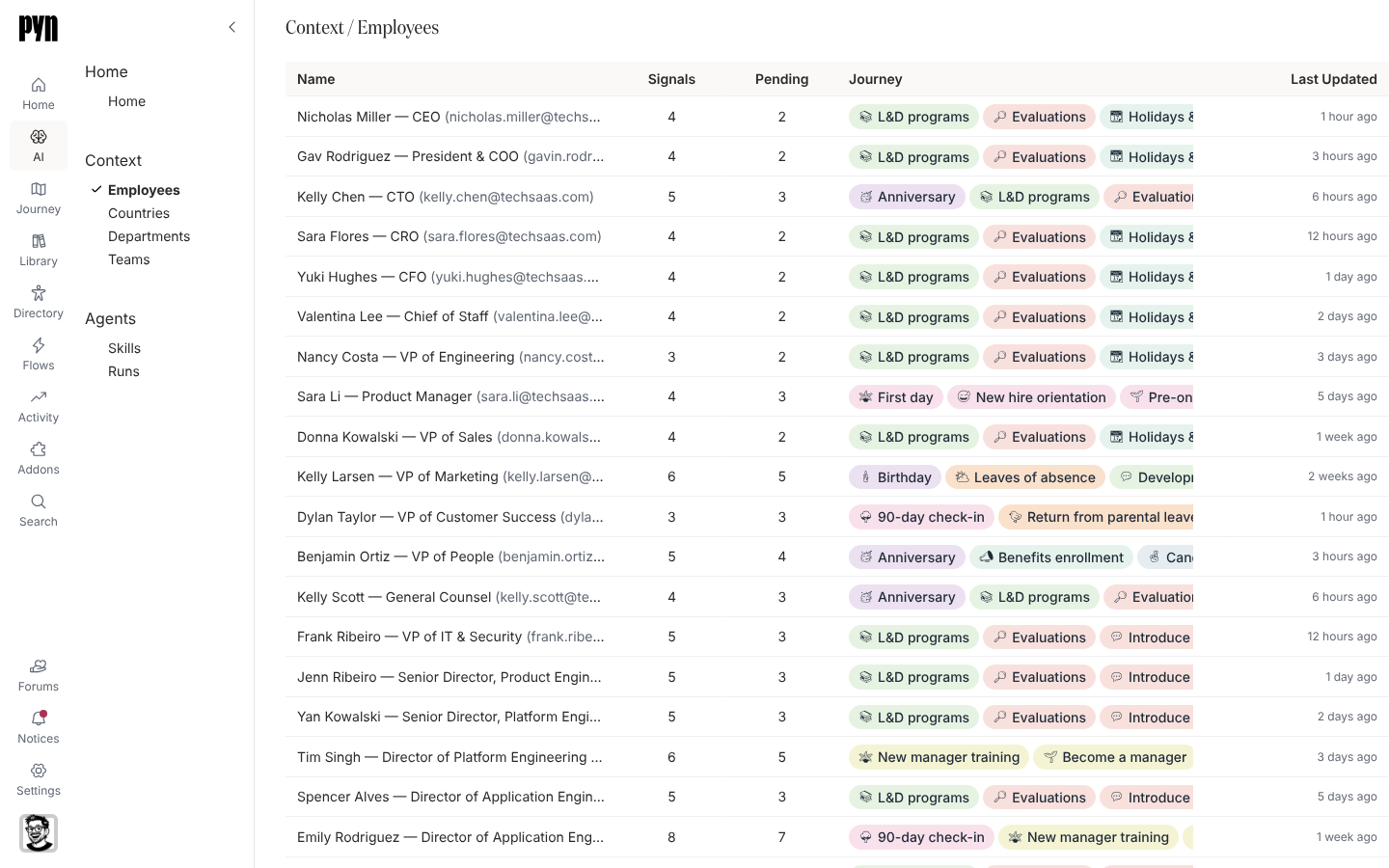1389x868 pixels.
Task: Click New manager training tag for Emily Rodriguez
Action: pyautogui.click(x=1089, y=837)
